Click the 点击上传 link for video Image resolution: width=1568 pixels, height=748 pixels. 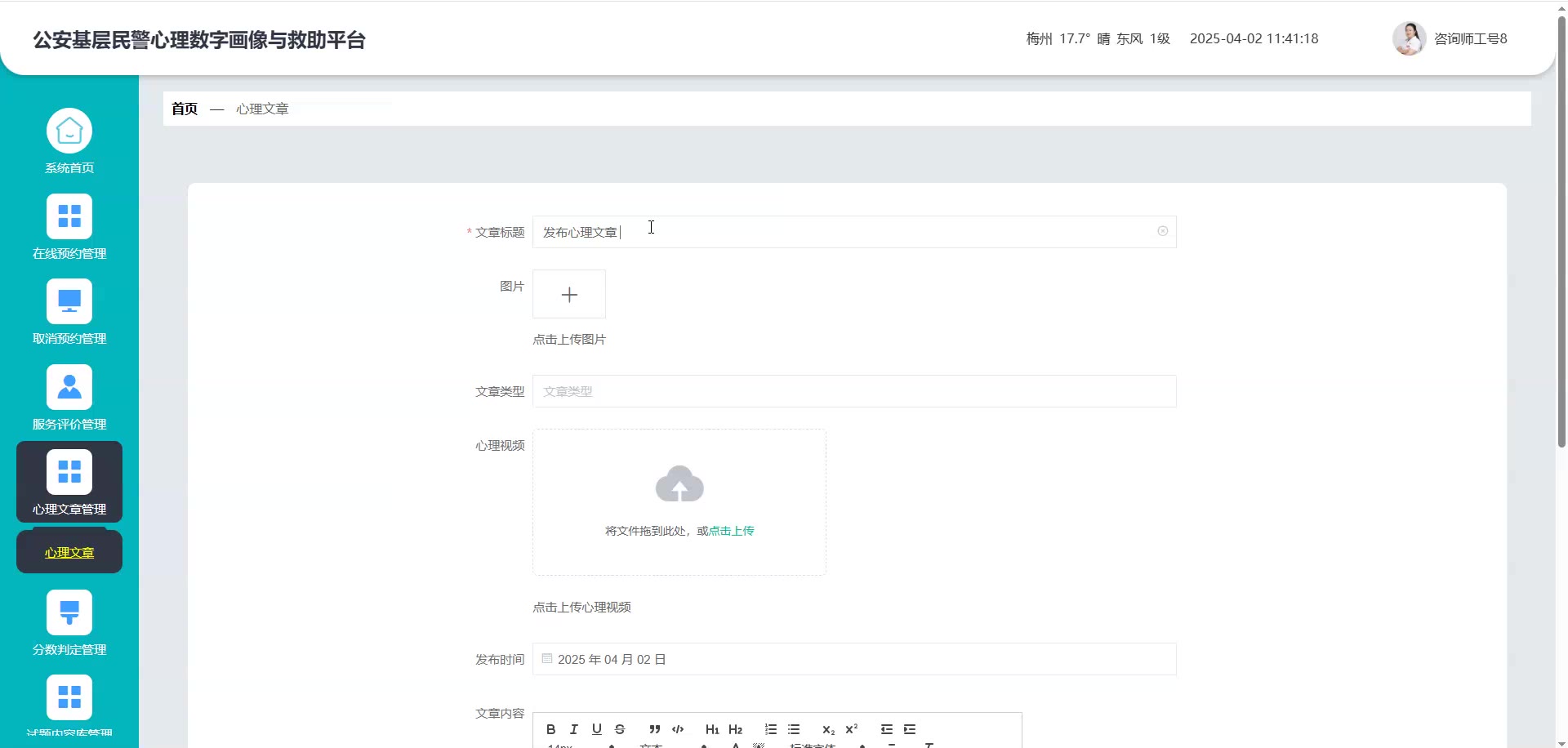pos(732,531)
